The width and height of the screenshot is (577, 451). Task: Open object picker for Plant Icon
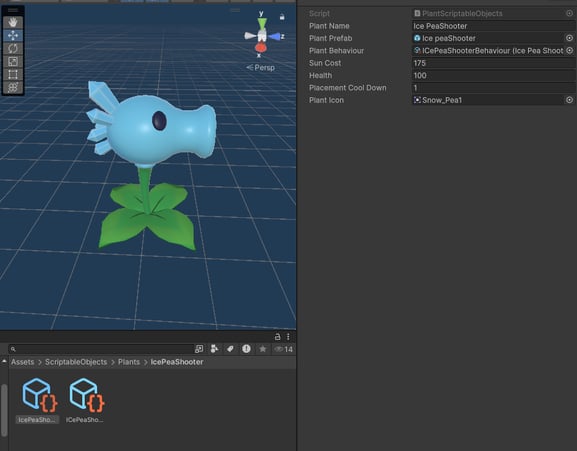(569, 100)
